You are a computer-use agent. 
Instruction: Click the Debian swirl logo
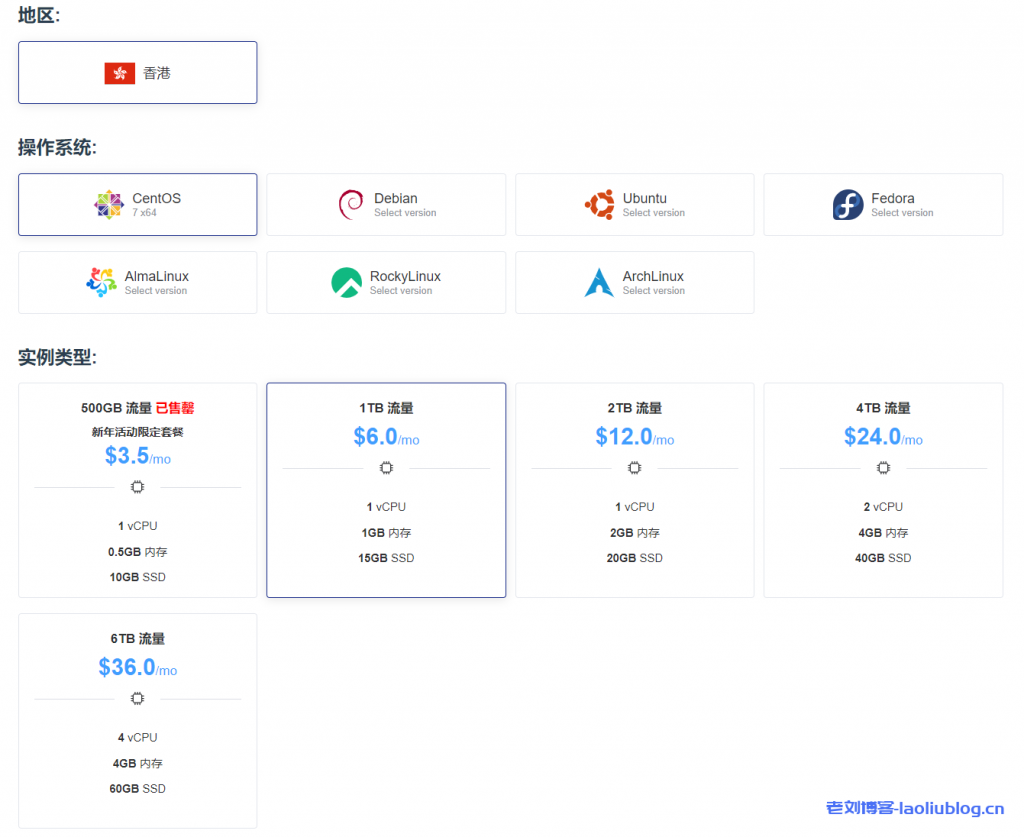point(351,205)
